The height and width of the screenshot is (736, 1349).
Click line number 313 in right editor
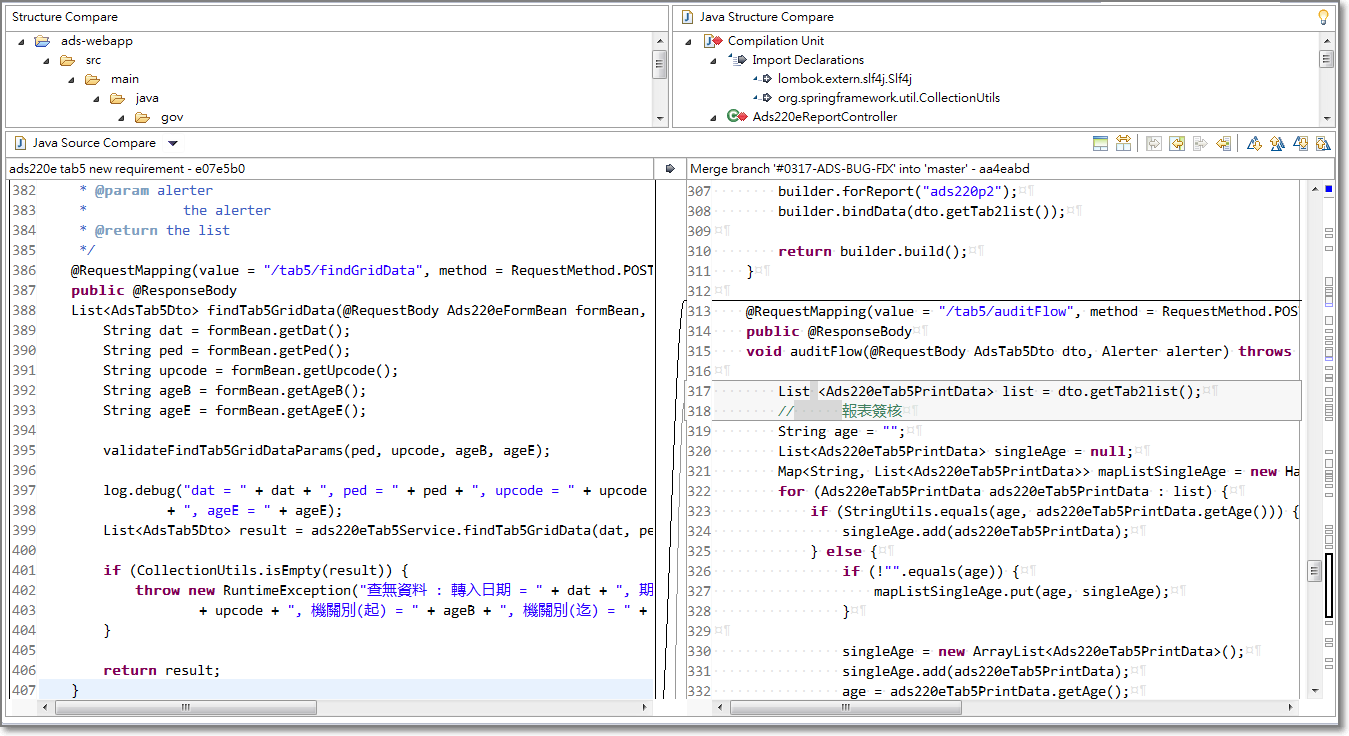coord(699,311)
